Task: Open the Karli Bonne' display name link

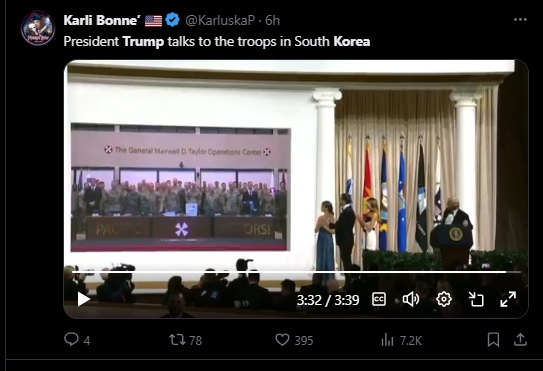Action: [x=102, y=20]
